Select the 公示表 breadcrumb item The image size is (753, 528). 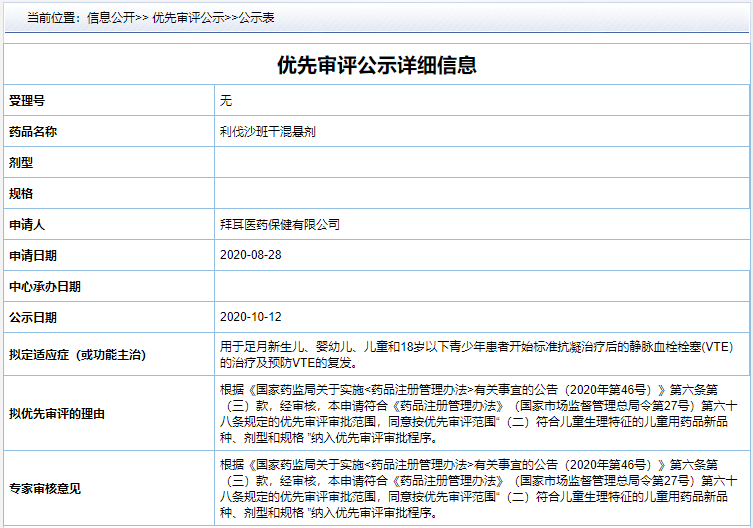[x=256, y=18]
